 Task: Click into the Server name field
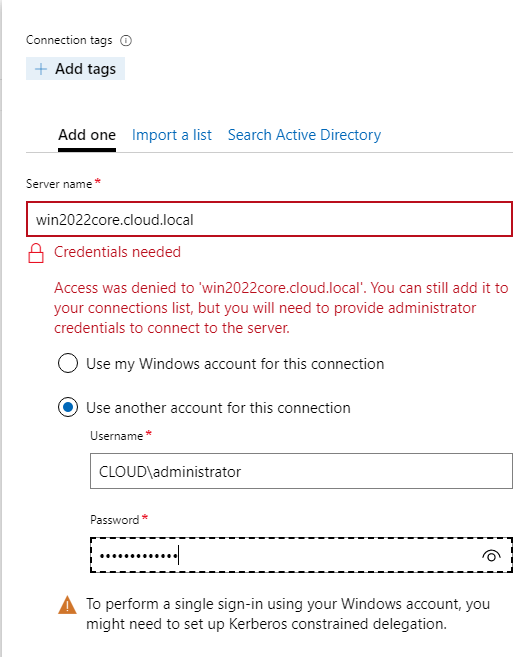[269, 219]
